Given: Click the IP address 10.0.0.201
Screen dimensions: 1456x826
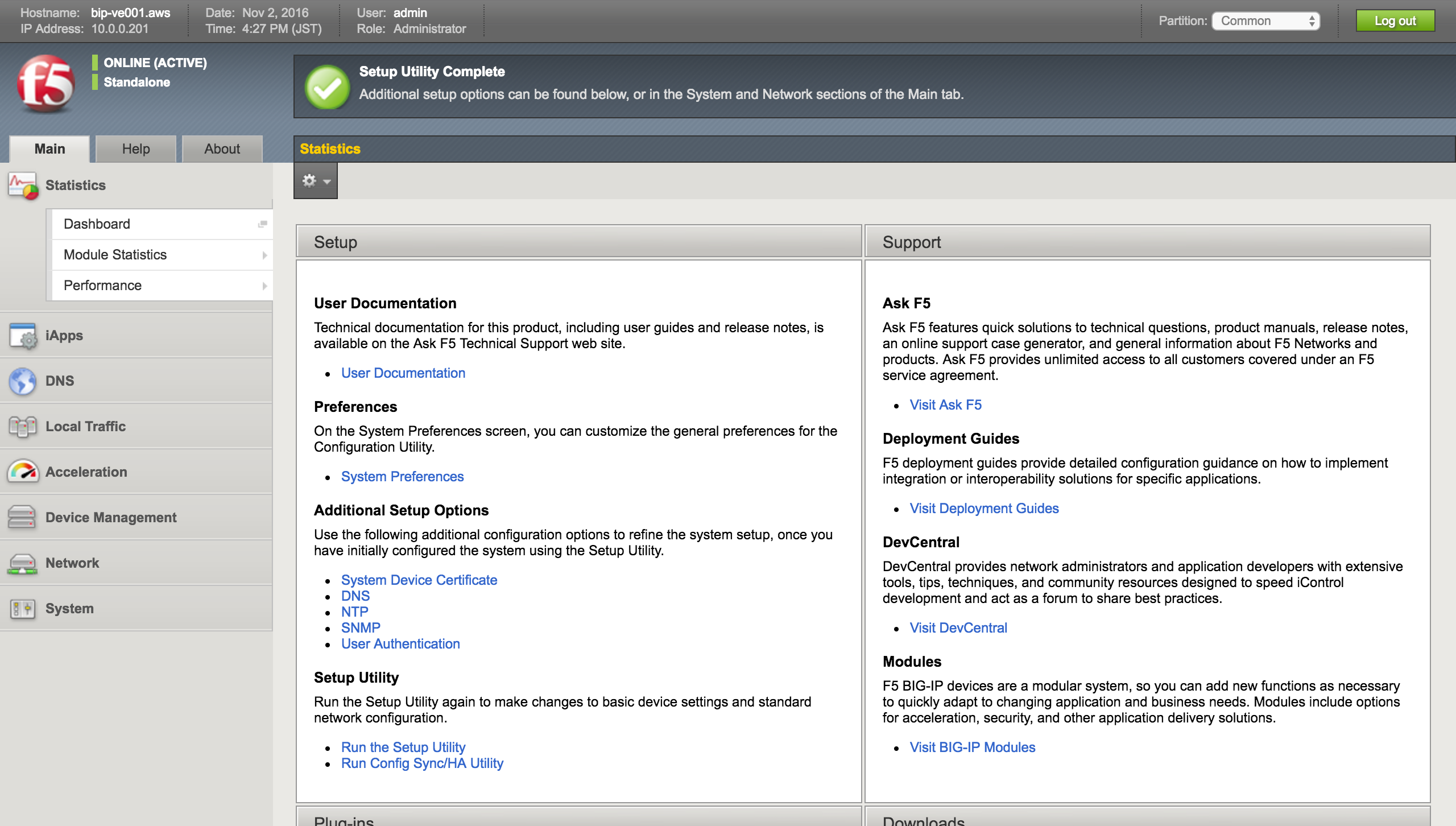Looking at the screenshot, I should click(119, 28).
